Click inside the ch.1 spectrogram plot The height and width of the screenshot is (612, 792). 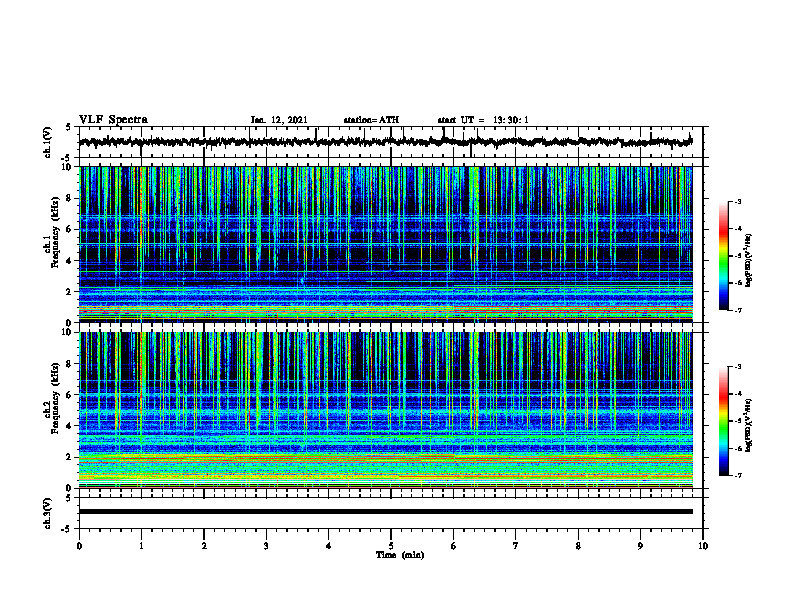pos(386,244)
